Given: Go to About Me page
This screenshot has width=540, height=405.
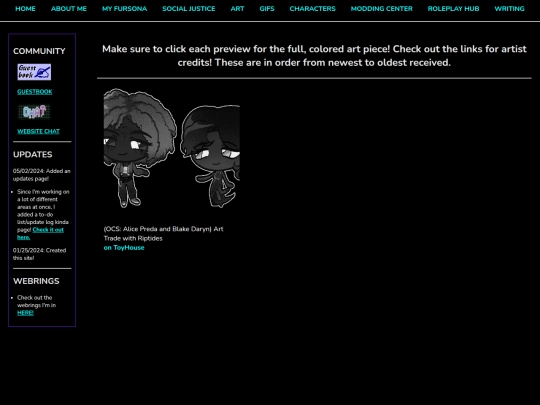Looking at the screenshot, I should (69, 9).
